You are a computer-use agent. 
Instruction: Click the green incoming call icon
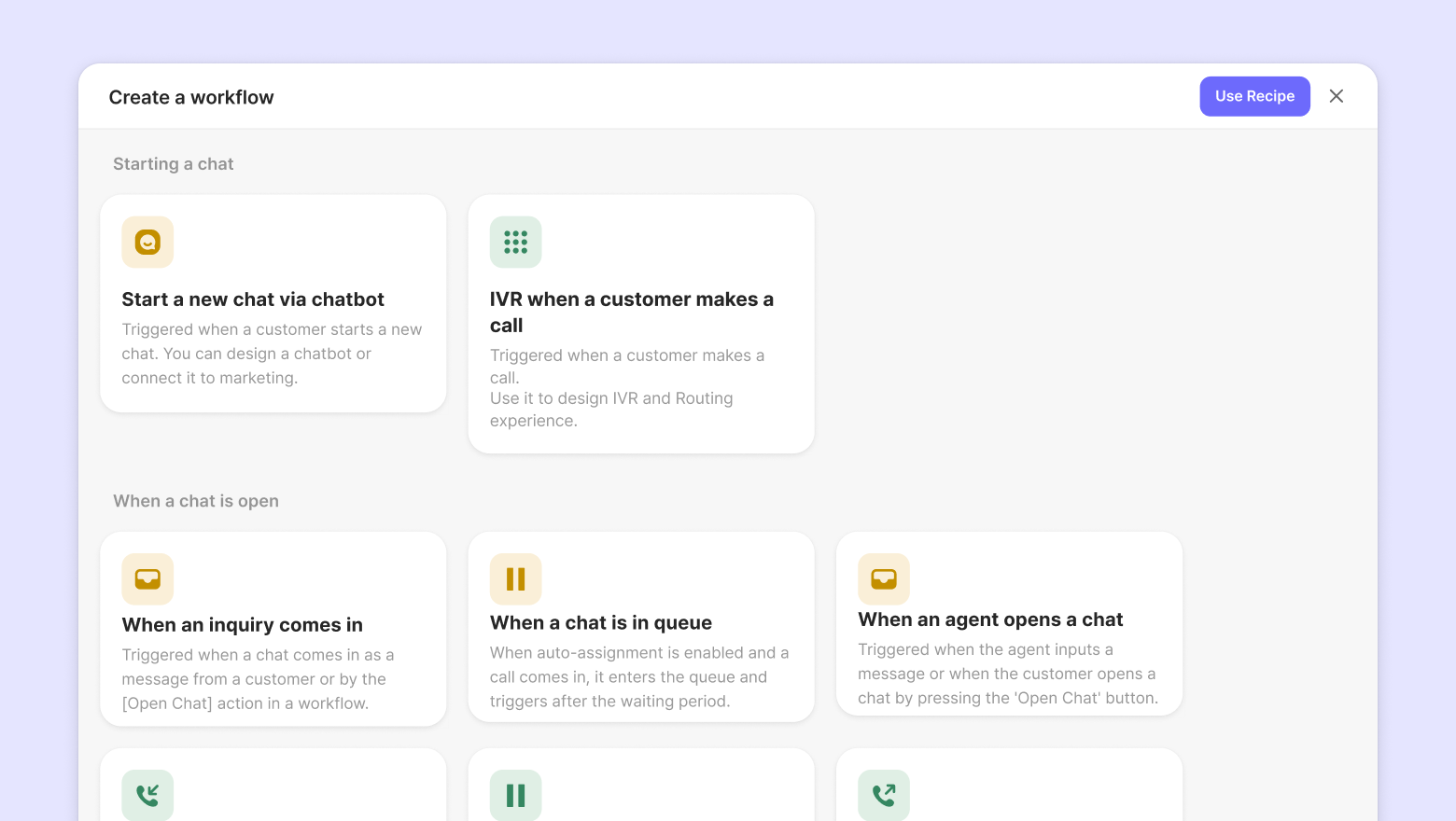pos(147,795)
